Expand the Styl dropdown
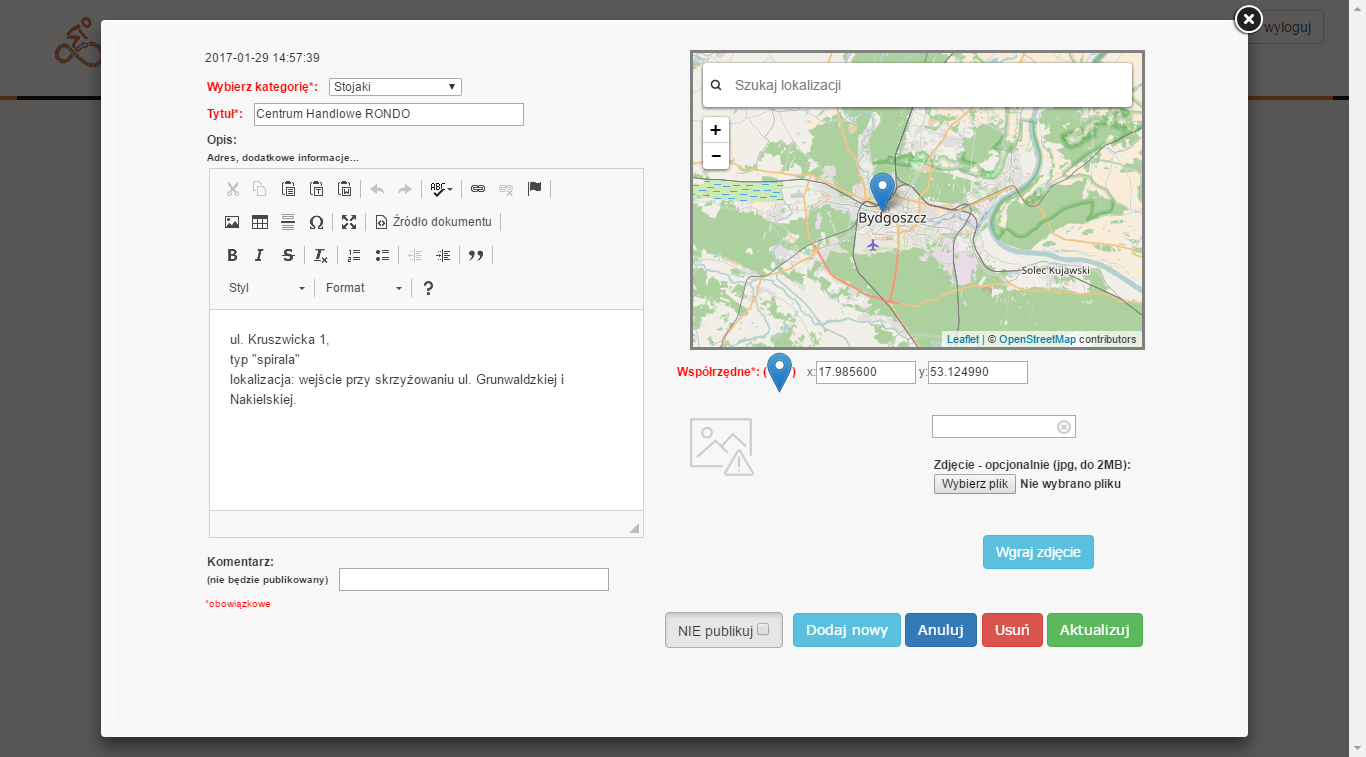The height and width of the screenshot is (757, 1366). (x=267, y=288)
